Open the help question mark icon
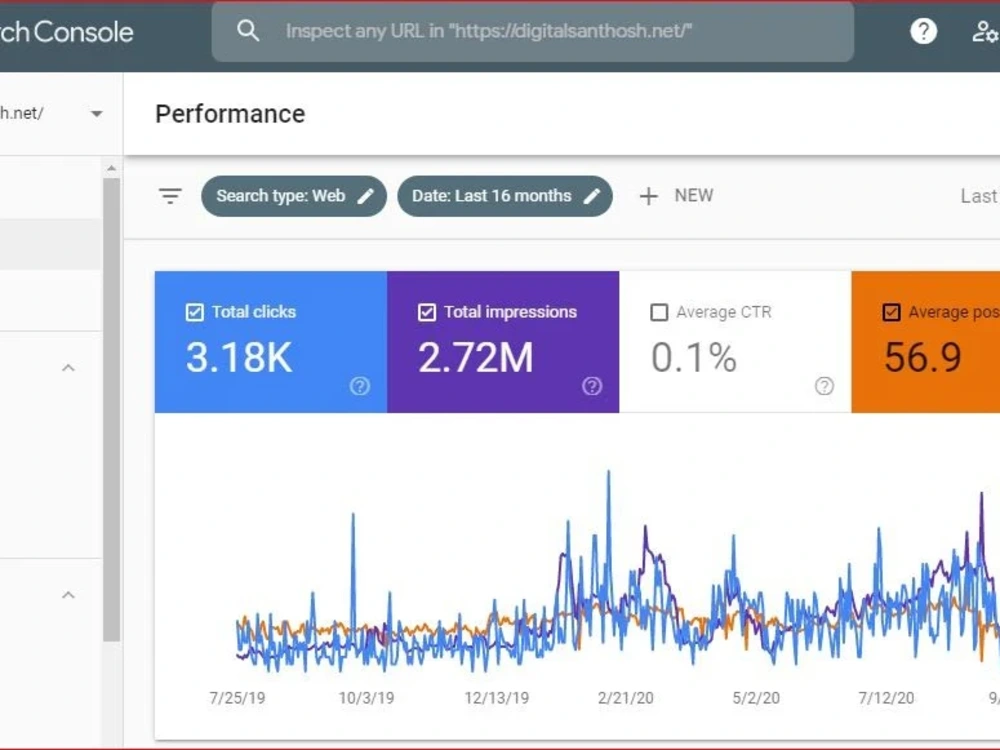 [x=923, y=31]
